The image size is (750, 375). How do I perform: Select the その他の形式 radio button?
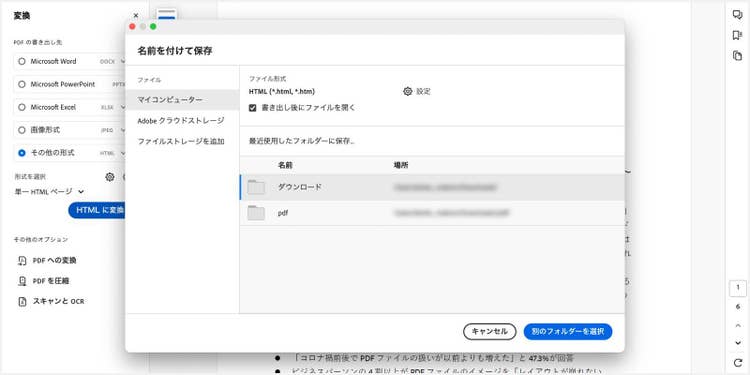[22, 153]
